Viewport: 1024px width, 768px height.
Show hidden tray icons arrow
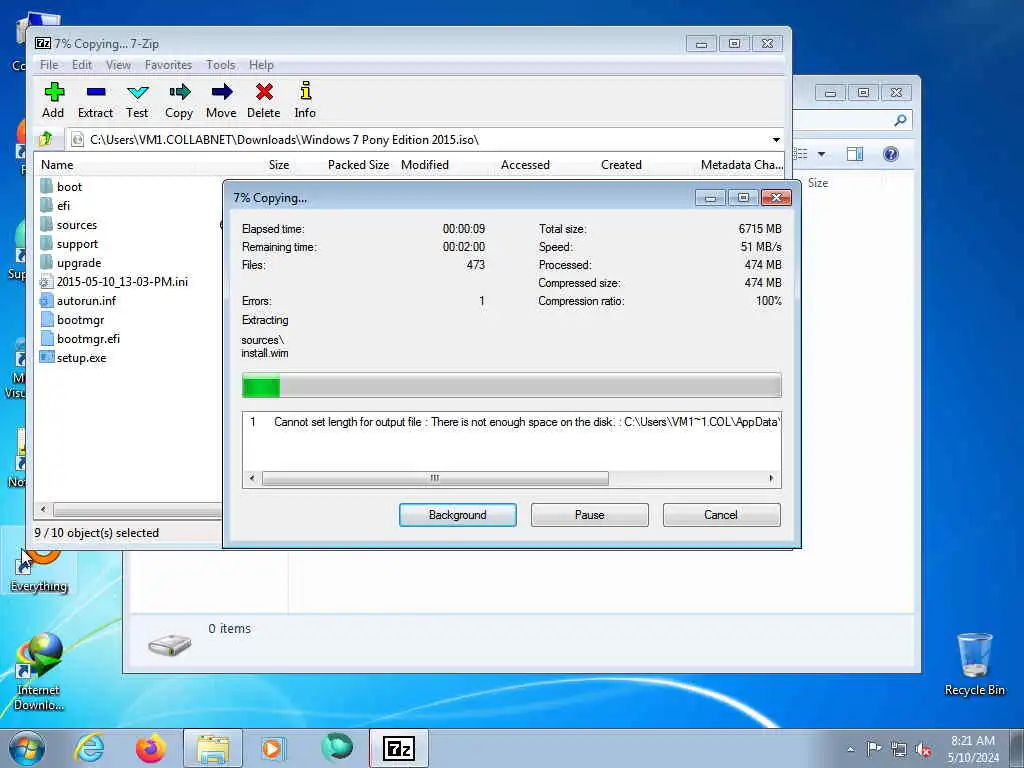[850, 749]
